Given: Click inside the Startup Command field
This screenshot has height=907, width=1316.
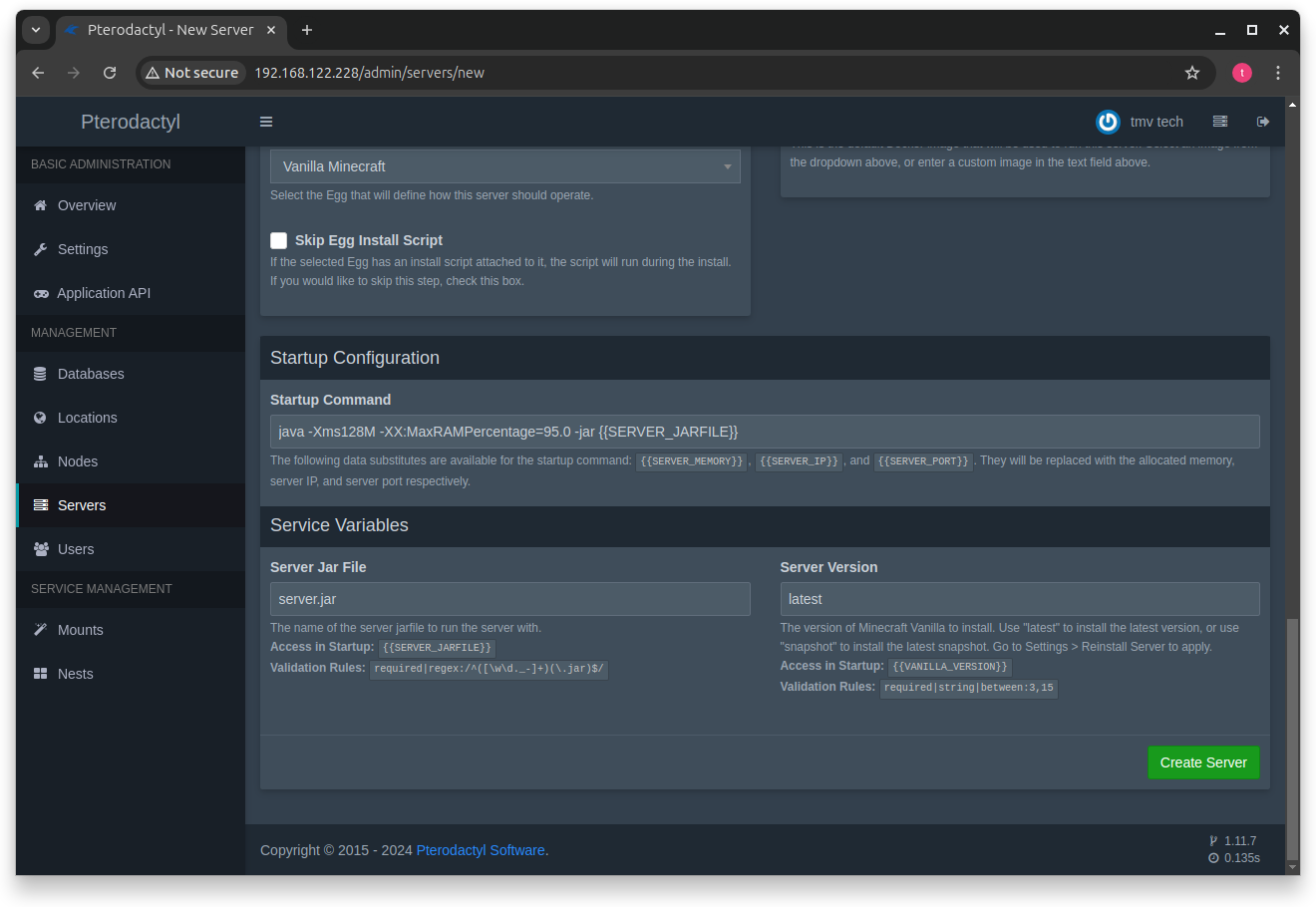Looking at the screenshot, I should (764, 431).
